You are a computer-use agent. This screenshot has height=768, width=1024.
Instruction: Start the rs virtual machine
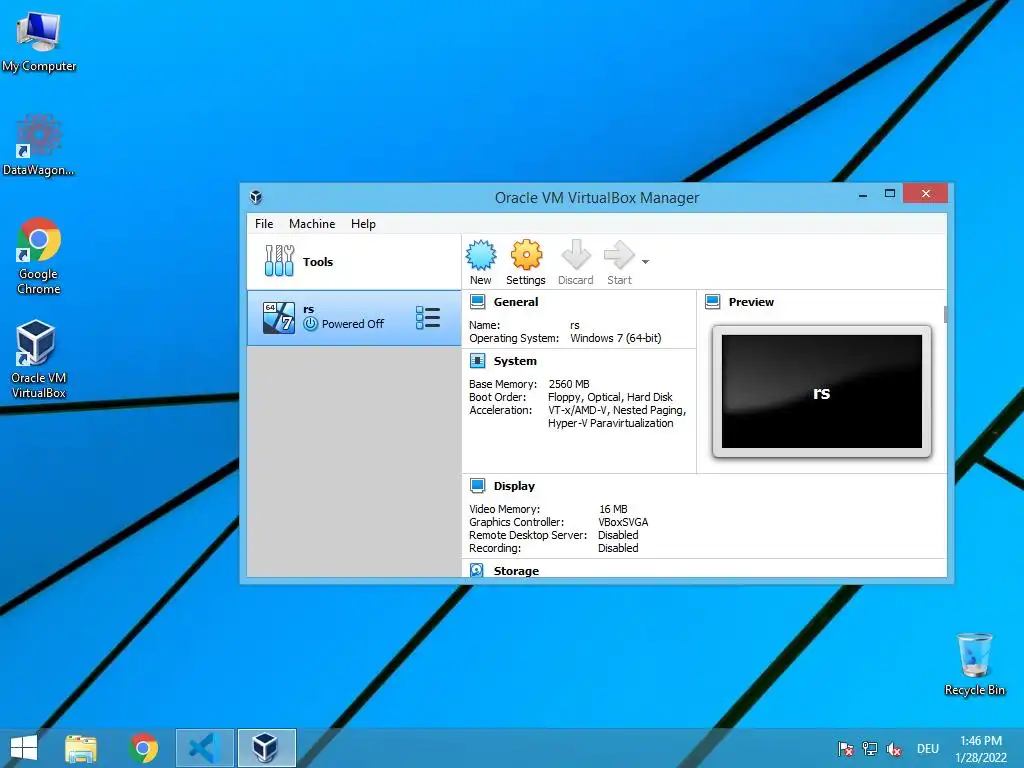click(619, 255)
